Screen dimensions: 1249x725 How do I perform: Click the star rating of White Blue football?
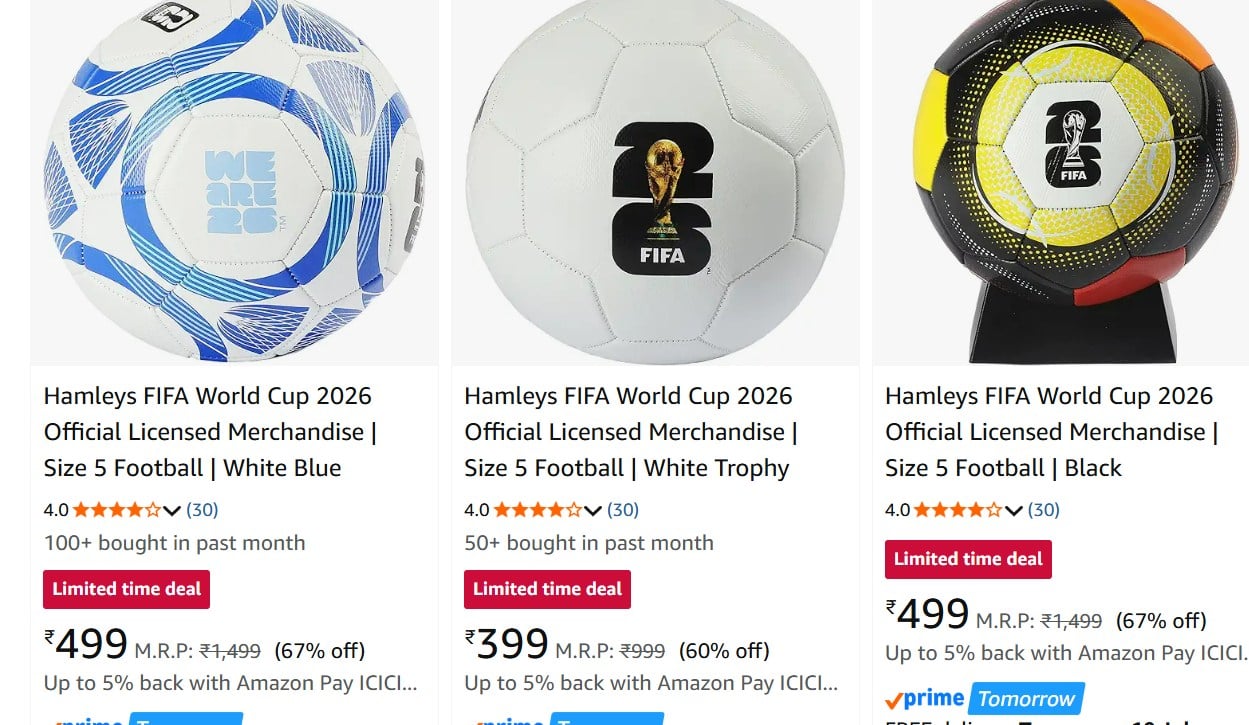[117, 510]
